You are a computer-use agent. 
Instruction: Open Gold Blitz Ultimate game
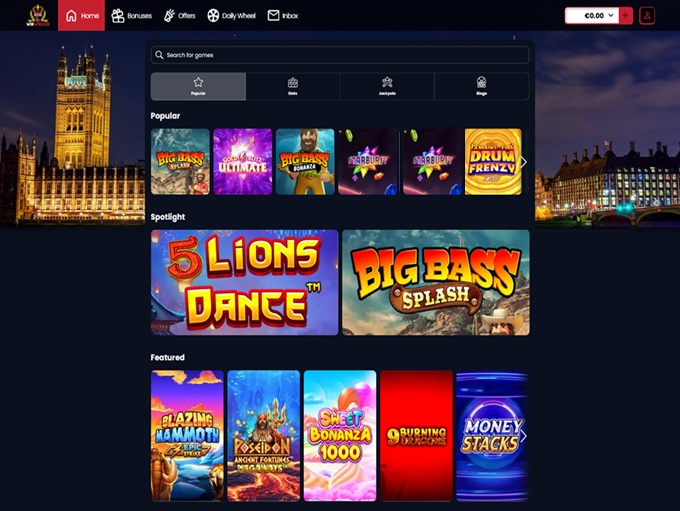(242, 161)
